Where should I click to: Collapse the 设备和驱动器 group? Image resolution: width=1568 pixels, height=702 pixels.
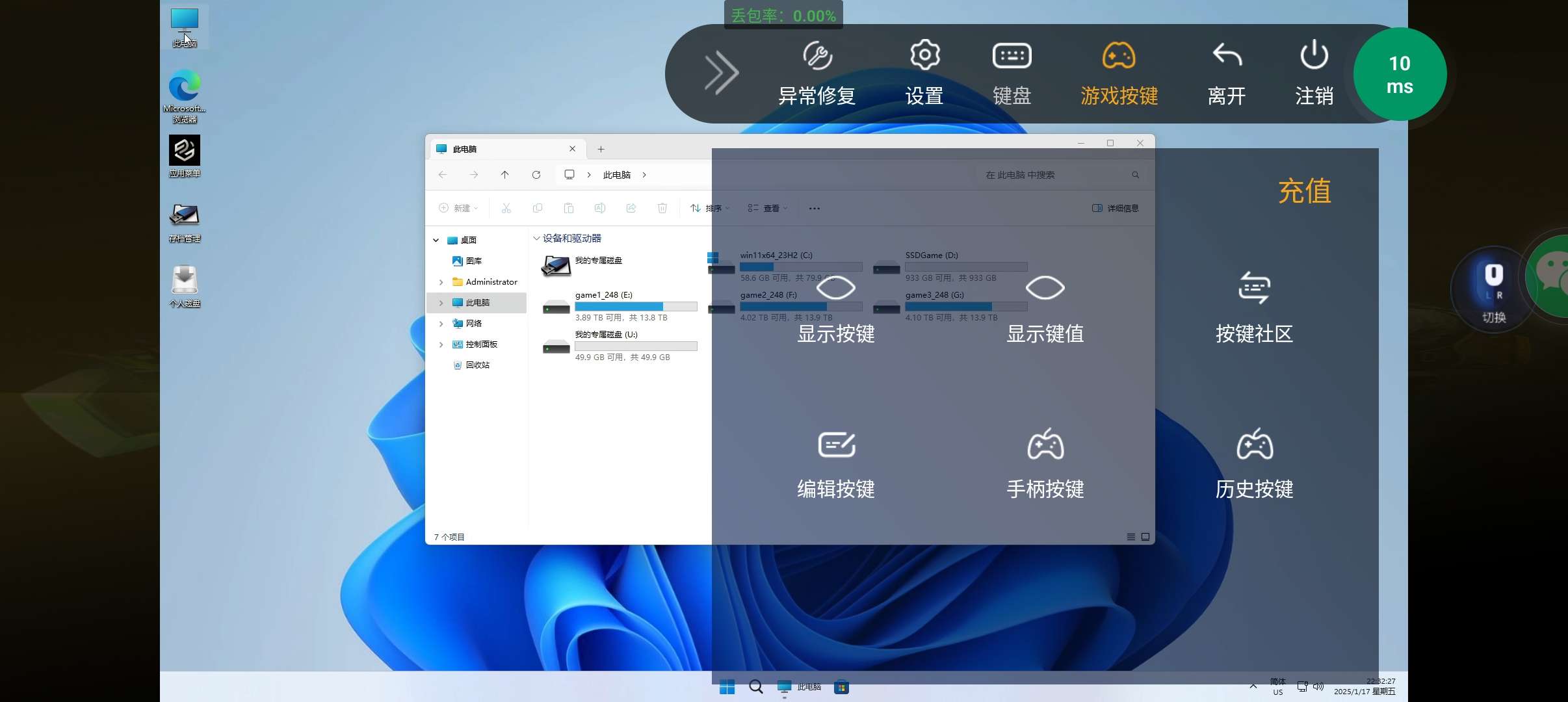(536, 239)
